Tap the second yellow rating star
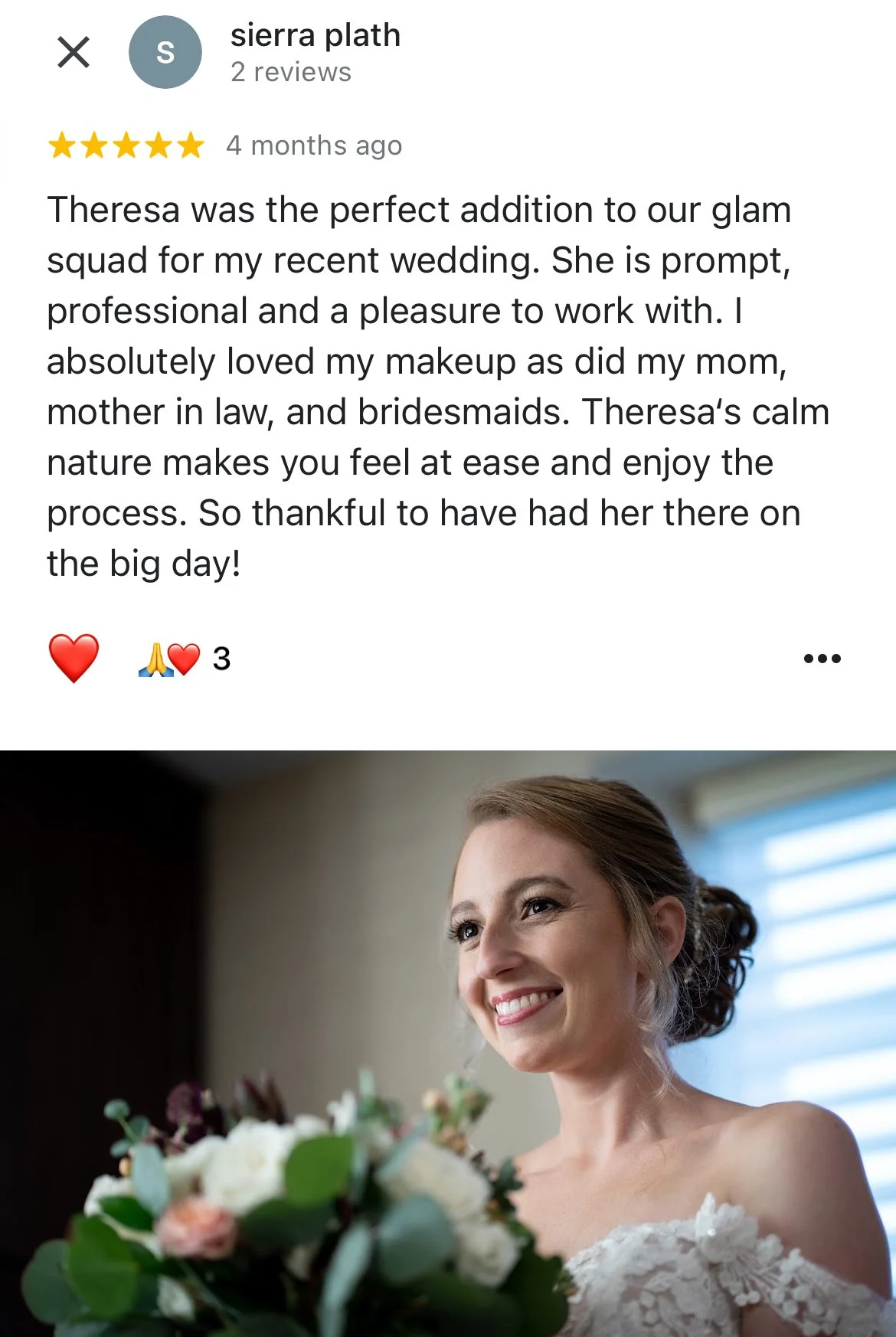Screen dimensions: 896x1337 point(93,145)
